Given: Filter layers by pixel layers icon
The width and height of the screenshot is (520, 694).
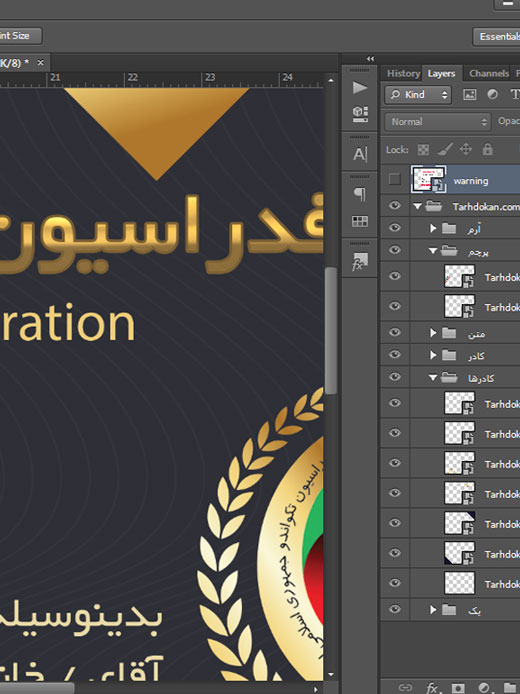Looking at the screenshot, I should (470, 94).
